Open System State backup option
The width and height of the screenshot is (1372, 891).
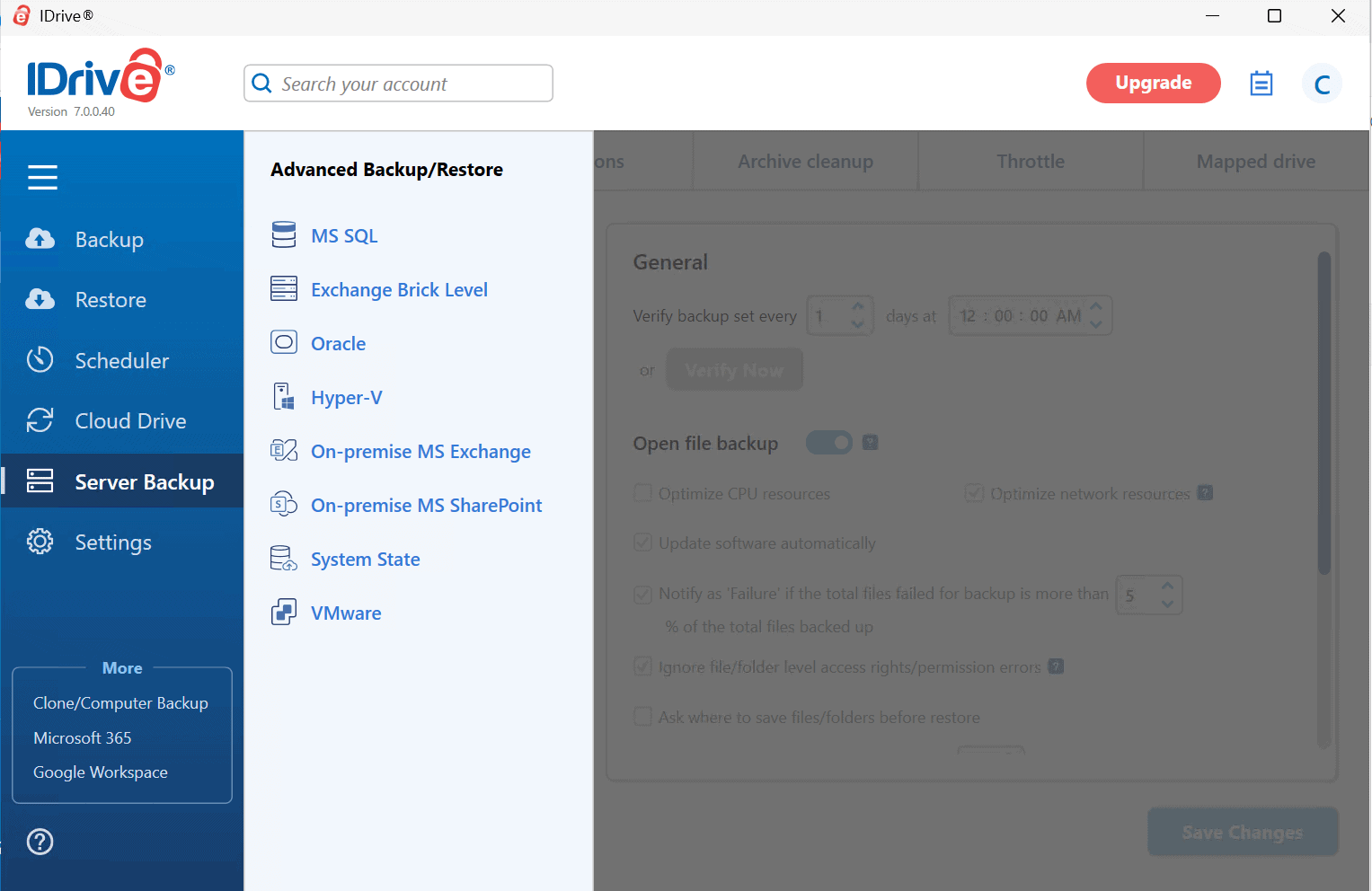[x=365, y=559]
